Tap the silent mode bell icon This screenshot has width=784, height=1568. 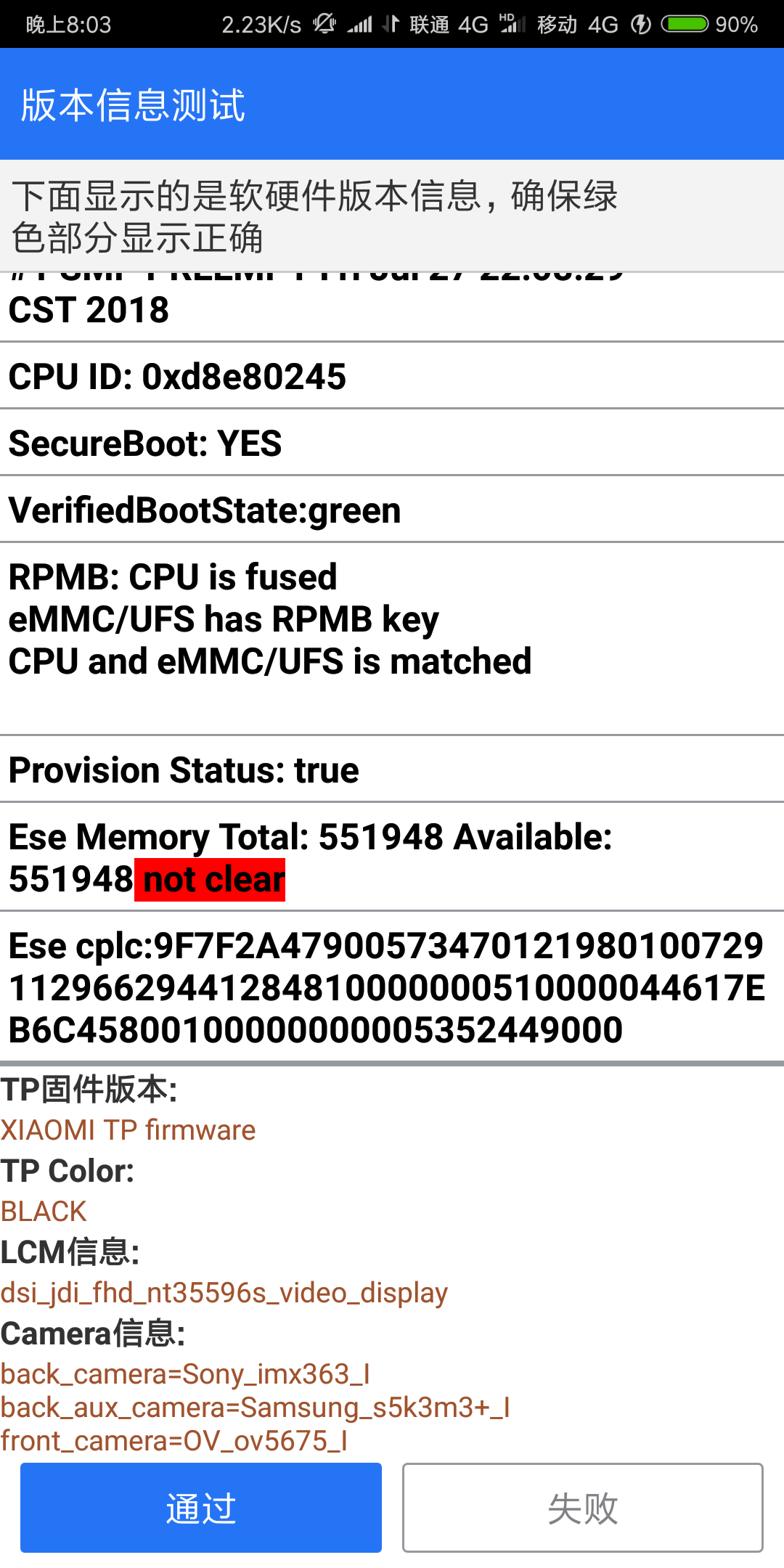(x=324, y=24)
